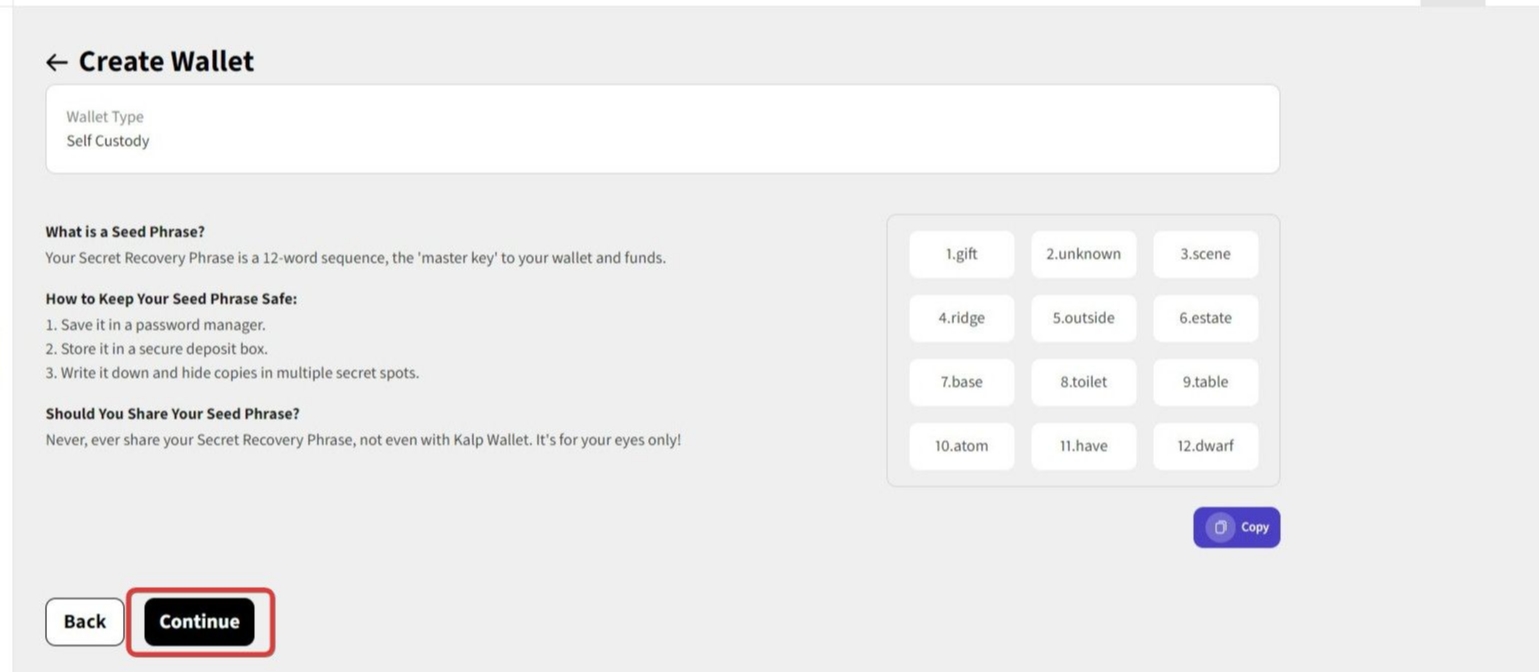Select seed word 5 outside
Screen dimensions: 1539x672
1083,318
